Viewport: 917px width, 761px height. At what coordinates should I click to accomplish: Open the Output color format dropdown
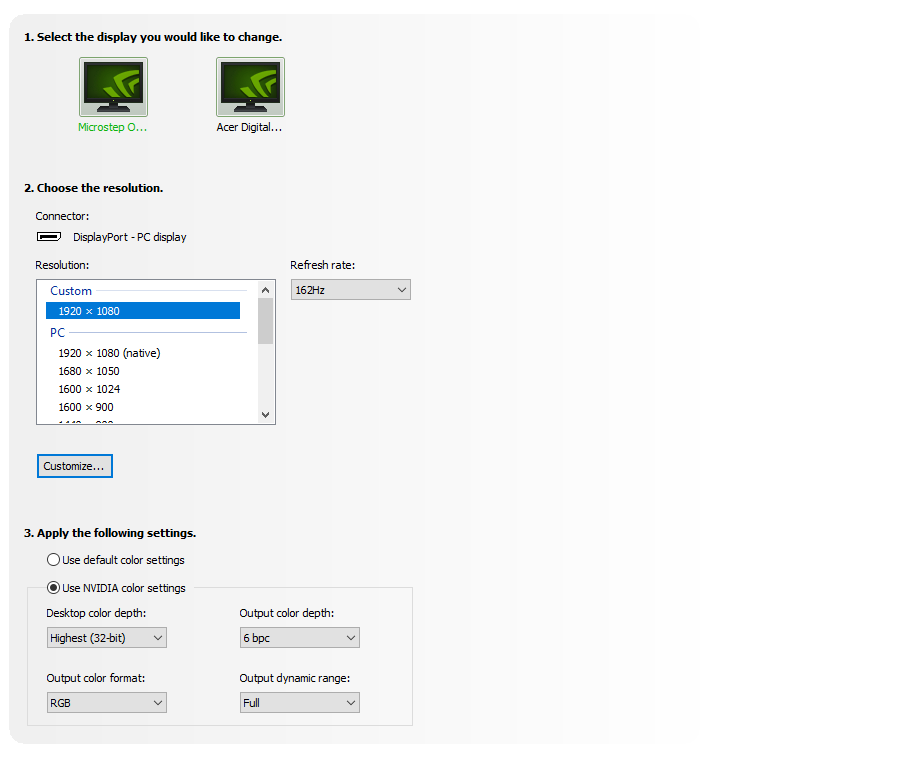(106, 703)
